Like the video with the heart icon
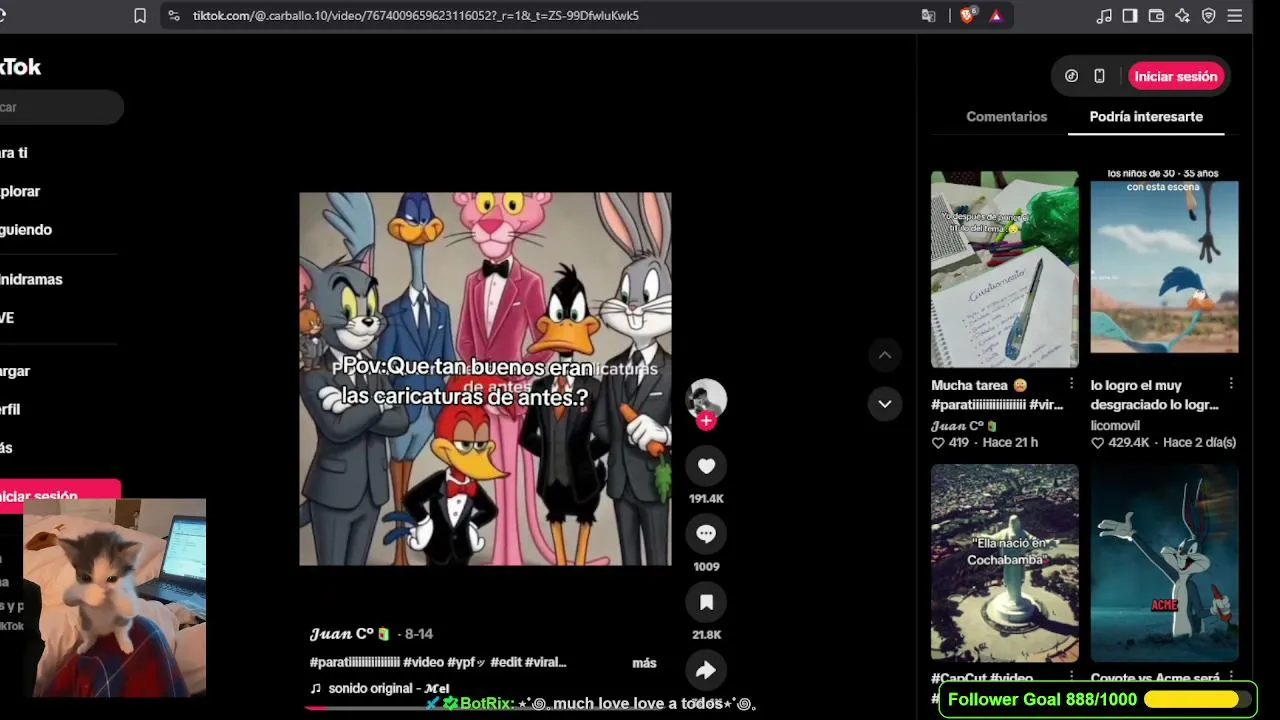The height and width of the screenshot is (720, 1280). (x=706, y=466)
